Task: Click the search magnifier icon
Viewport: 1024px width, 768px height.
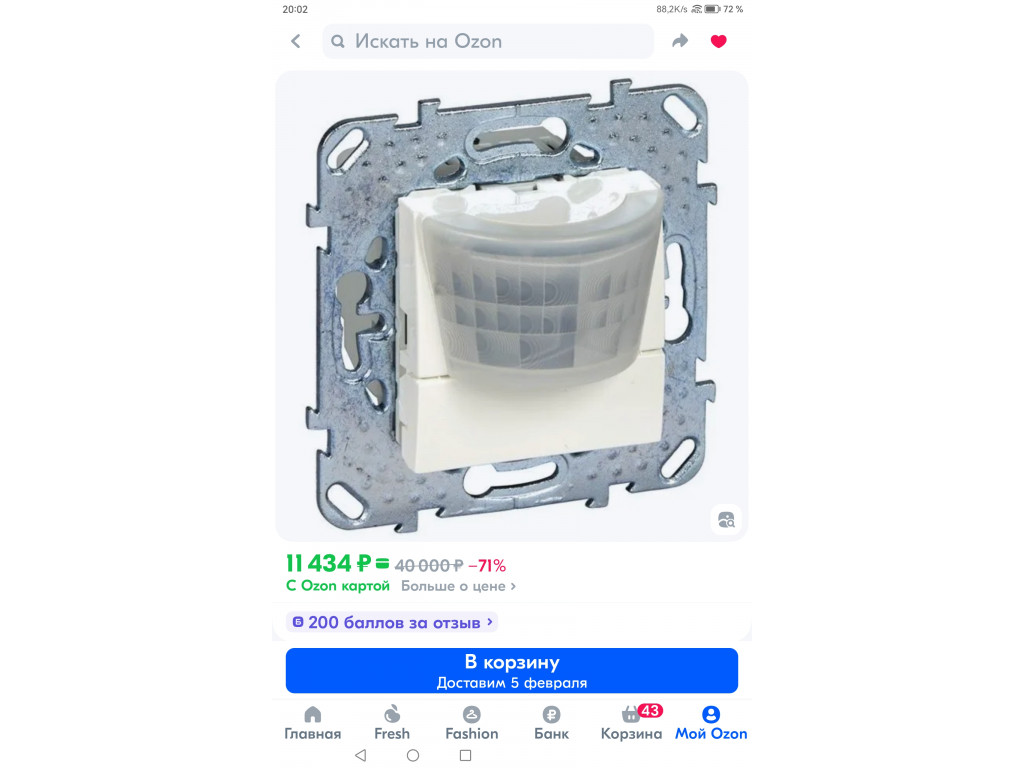Action: (338, 41)
